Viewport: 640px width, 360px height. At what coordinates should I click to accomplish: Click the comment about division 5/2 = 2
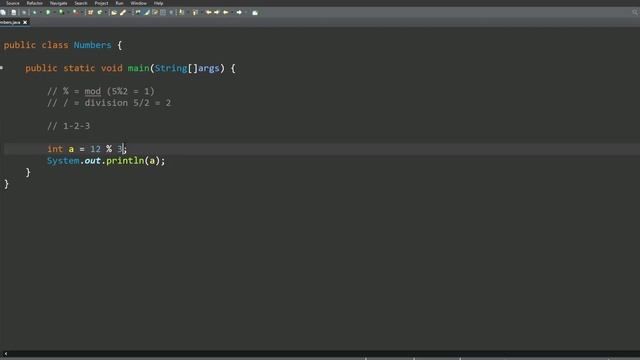(x=109, y=103)
